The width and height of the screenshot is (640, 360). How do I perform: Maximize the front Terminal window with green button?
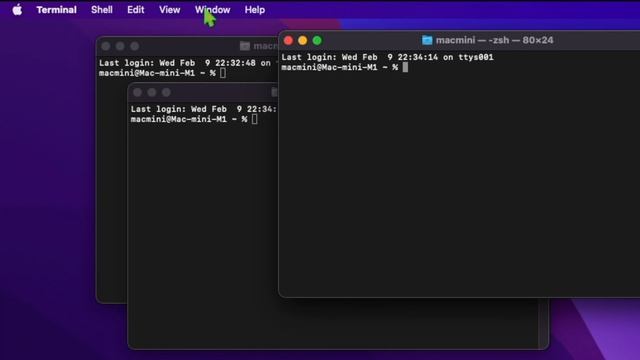point(317,40)
